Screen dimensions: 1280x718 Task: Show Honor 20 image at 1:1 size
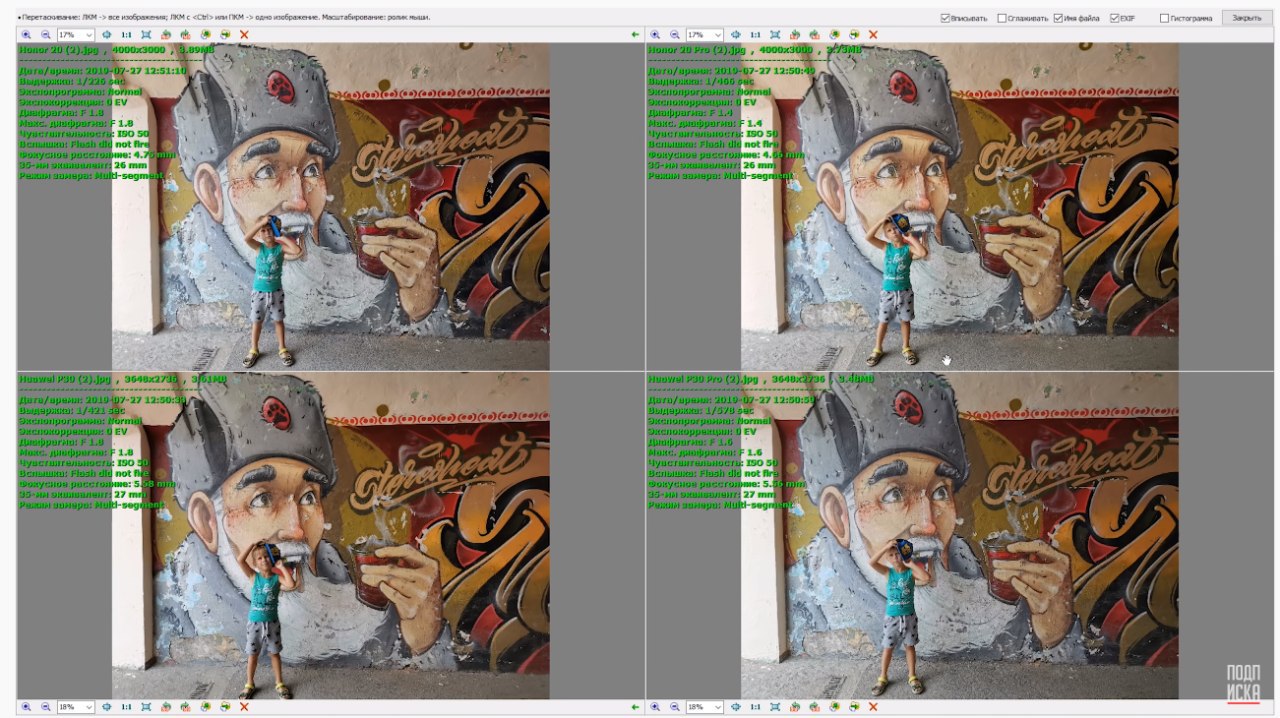[x=126, y=34]
